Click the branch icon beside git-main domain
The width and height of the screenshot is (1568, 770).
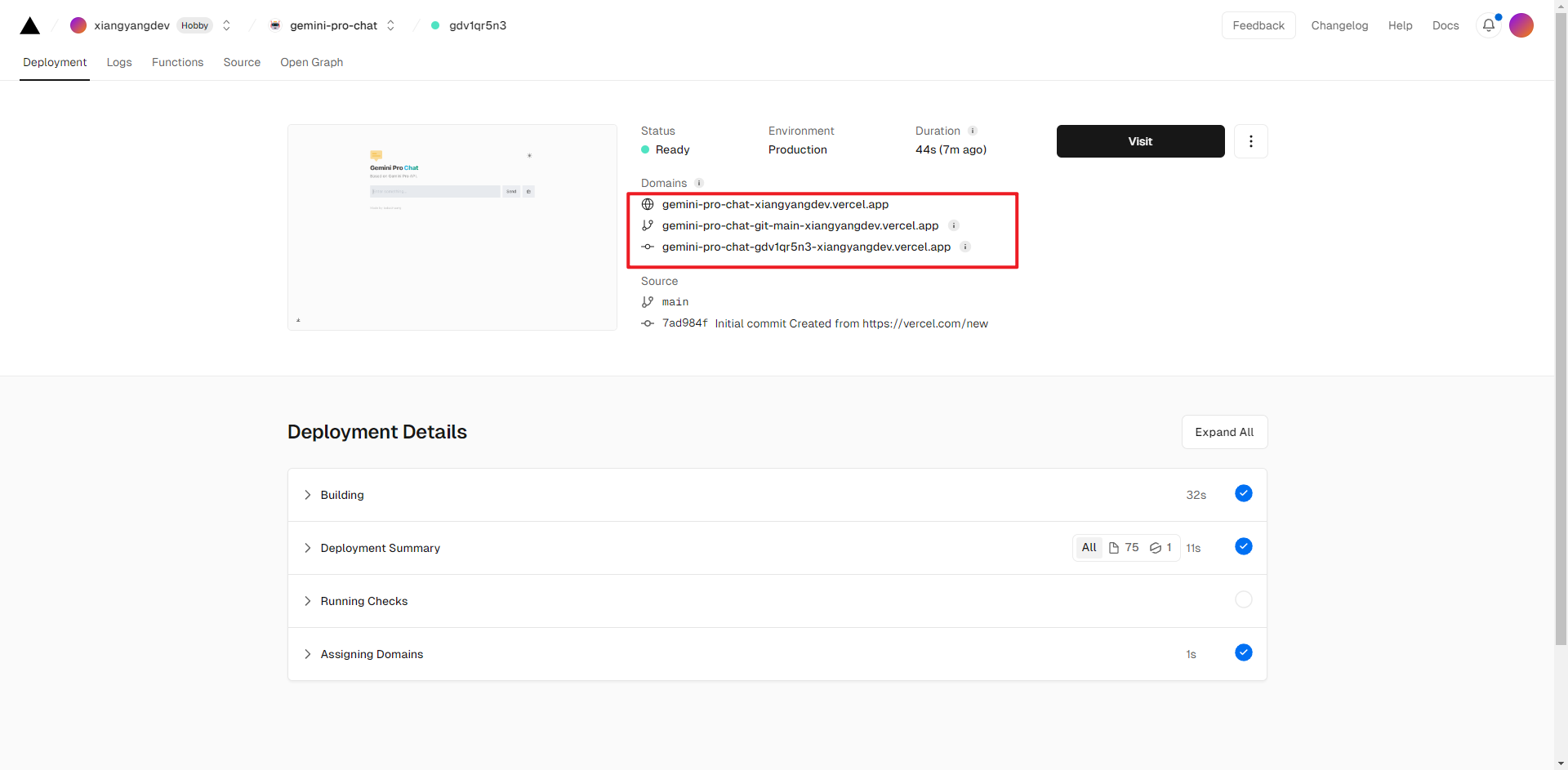648,225
